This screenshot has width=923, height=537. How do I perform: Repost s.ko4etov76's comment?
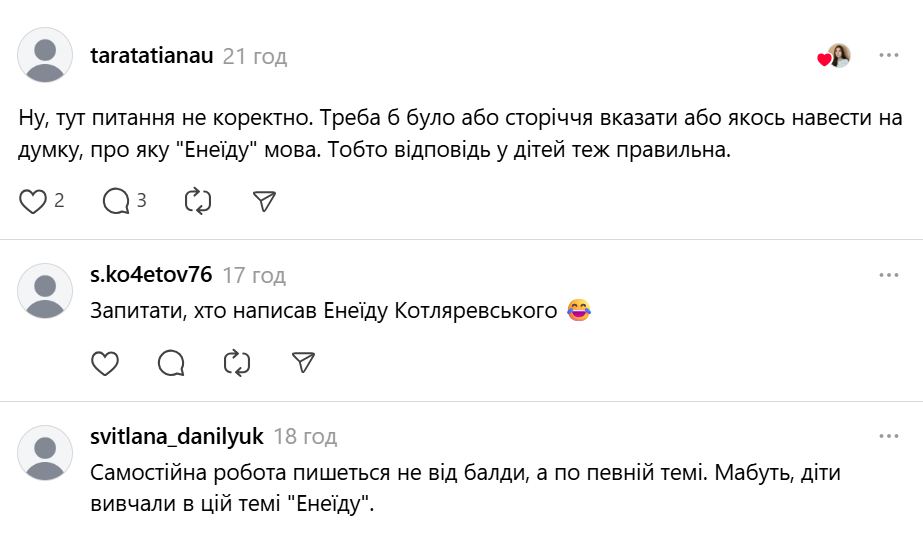[x=237, y=362]
